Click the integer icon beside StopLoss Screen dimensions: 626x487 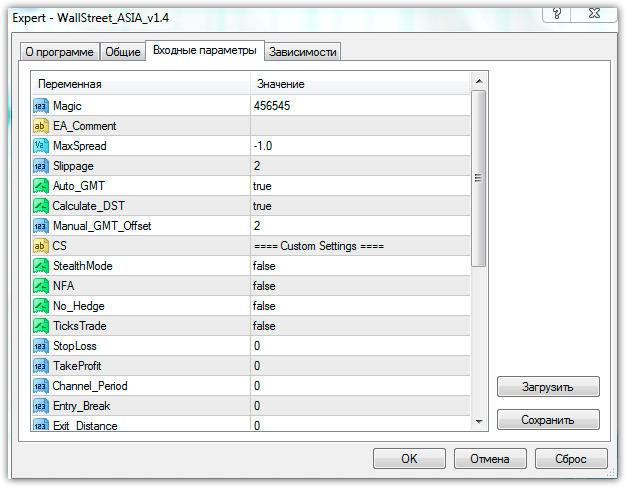(x=41, y=346)
